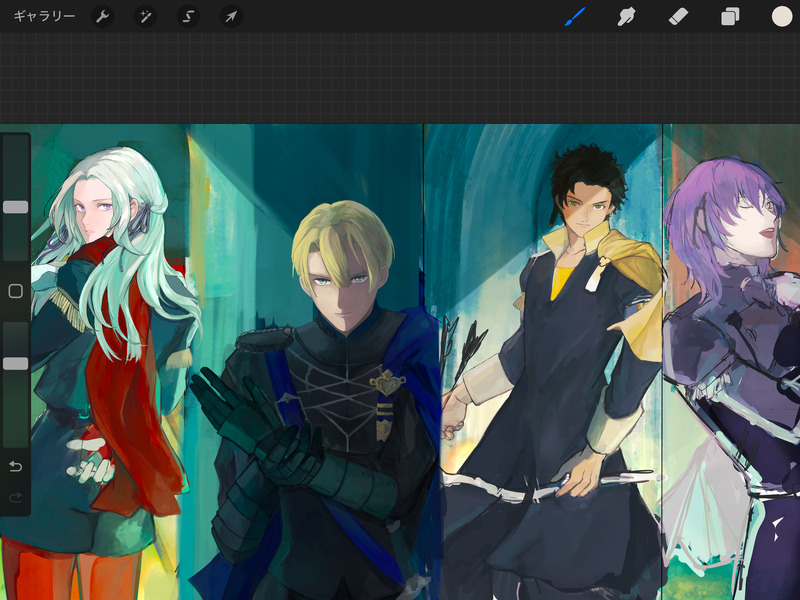Tap the square modify button in sidebar

pos(15,291)
